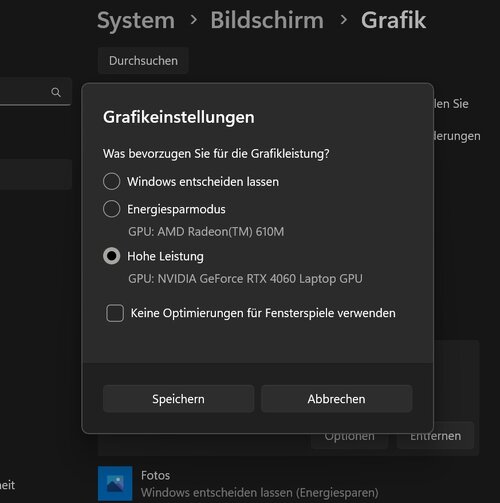Click 'Windows entscheiden lassen (Energiesparen)' text under Fotos
This screenshot has height=503, width=500.
click(260, 493)
